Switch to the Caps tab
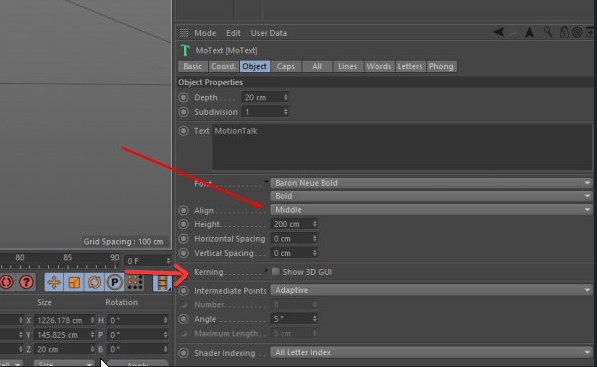The height and width of the screenshot is (367, 597). (x=286, y=66)
